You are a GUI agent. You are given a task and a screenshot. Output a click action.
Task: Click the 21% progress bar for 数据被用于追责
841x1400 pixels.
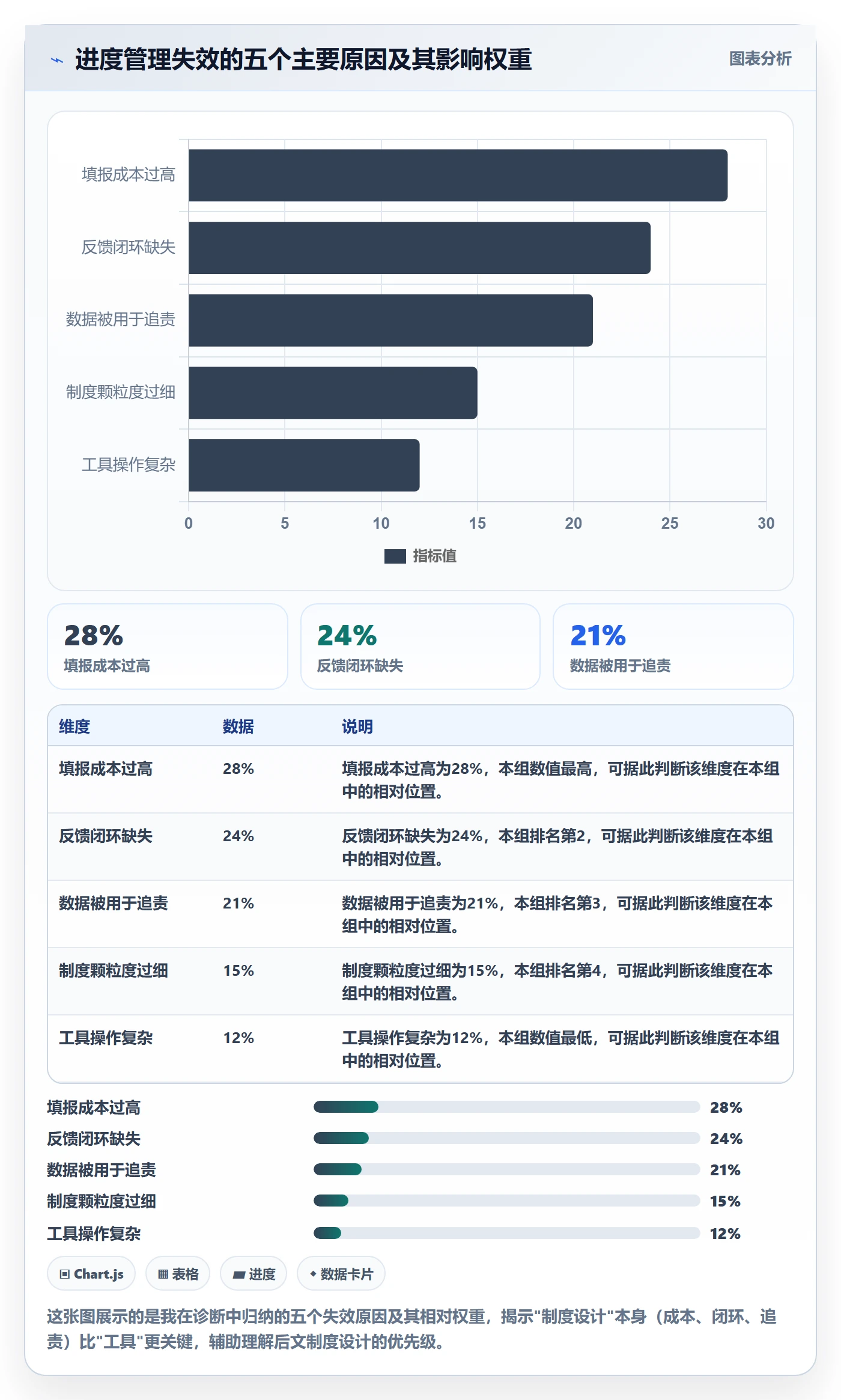pos(507,1169)
